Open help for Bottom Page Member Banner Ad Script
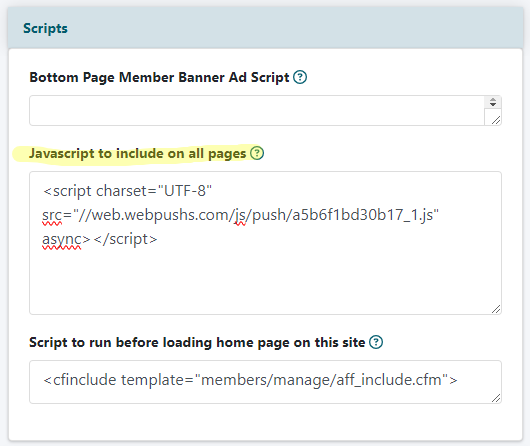530x447 pixels. click(300, 77)
